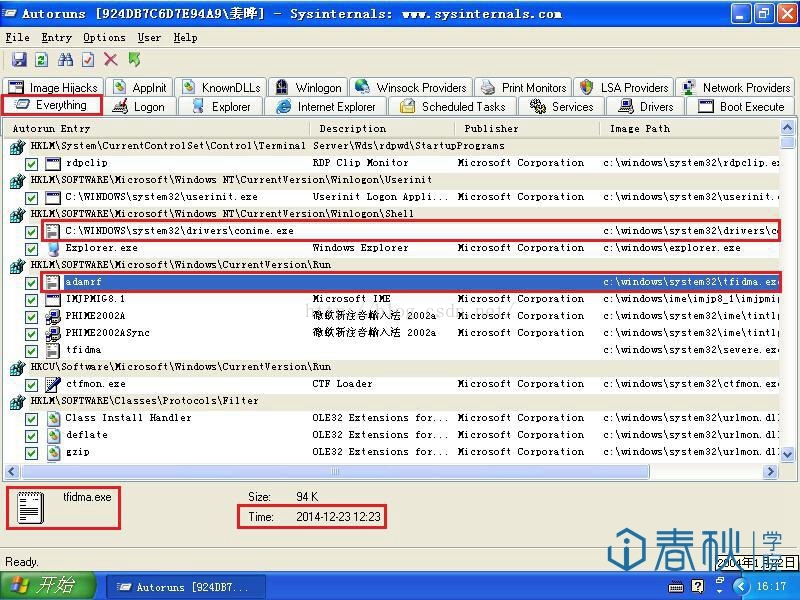Viewport: 800px width, 600px height.
Task: Click the keyboard icon in system tray
Action: pyautogui.click(x=676, y=587)
